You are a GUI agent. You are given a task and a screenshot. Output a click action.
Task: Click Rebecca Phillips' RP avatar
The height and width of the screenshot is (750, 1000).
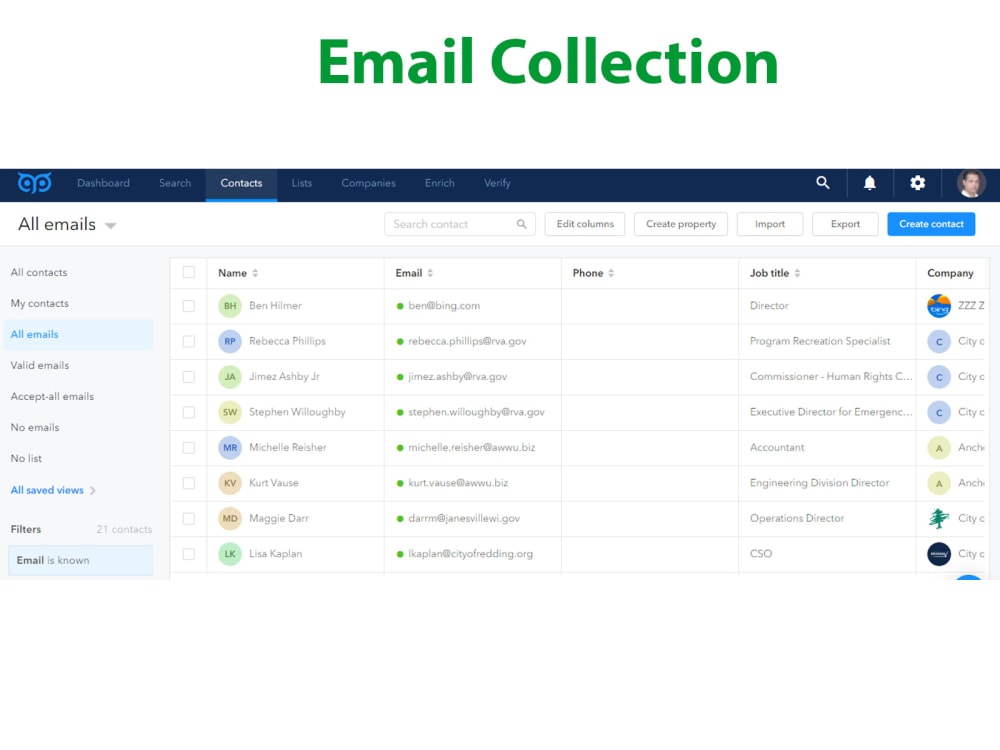click(x=230, y=341)
